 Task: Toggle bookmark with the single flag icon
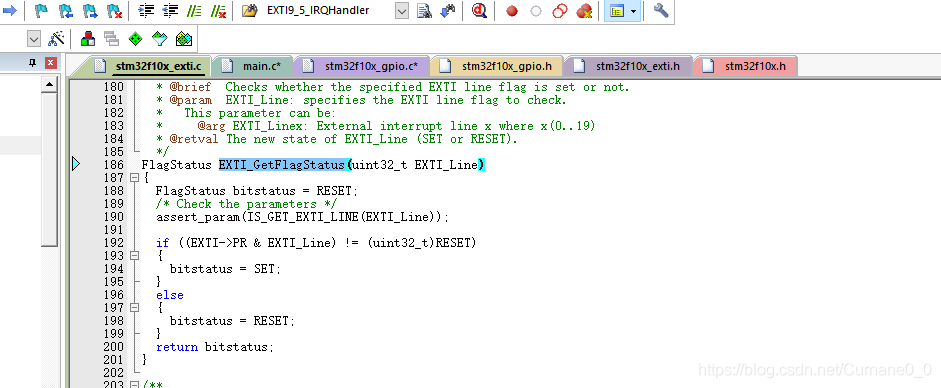(x=41, y=10)
